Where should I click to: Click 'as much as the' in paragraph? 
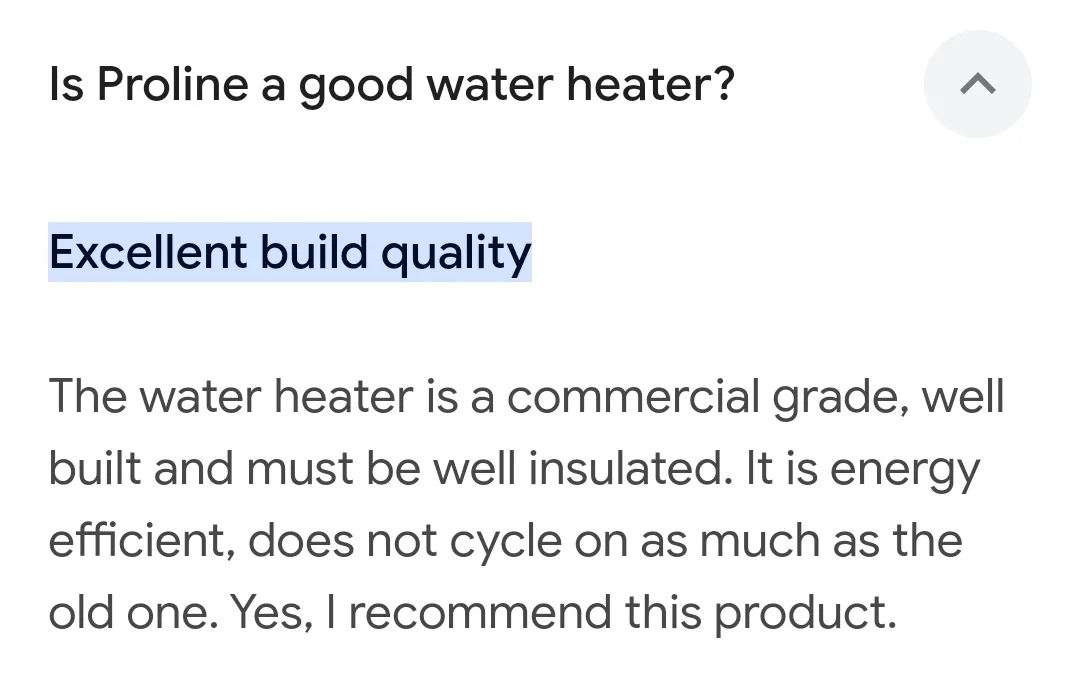click(801, 540)
